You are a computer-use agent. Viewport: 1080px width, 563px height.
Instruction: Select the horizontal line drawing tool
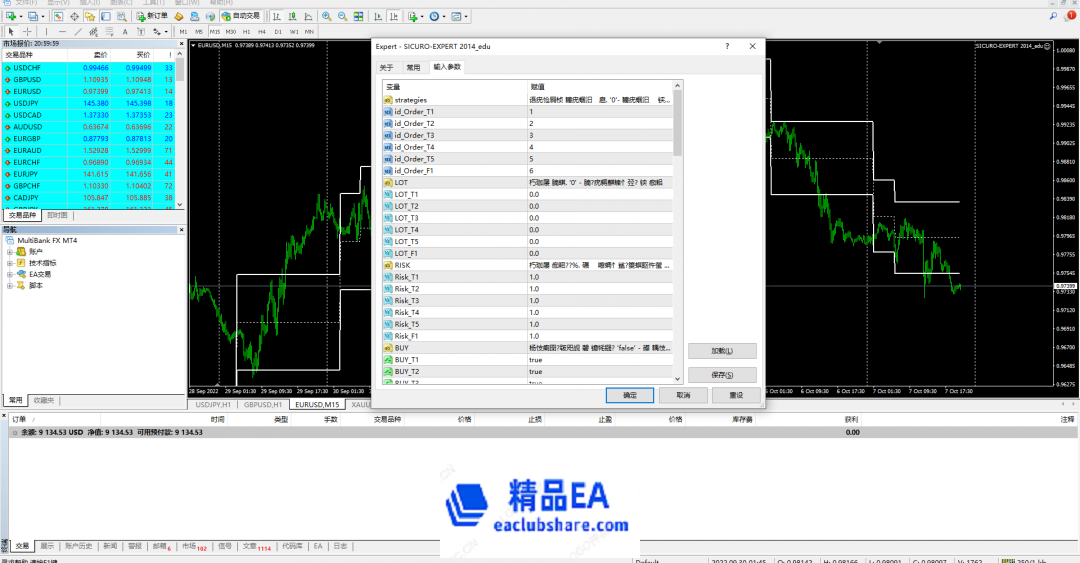(63, 32)
